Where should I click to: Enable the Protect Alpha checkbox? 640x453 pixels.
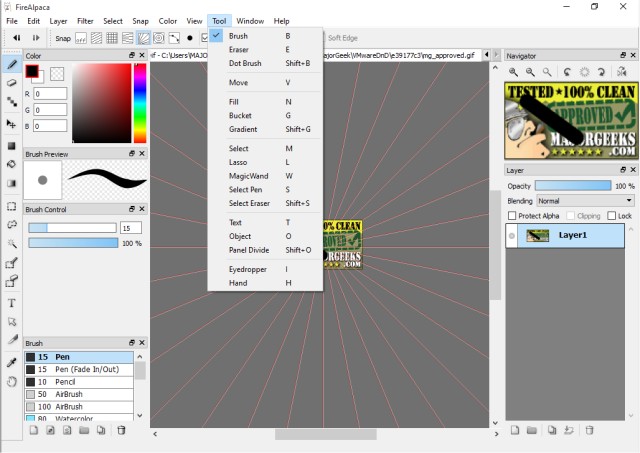pyautogui.click(x=512, y=215)
